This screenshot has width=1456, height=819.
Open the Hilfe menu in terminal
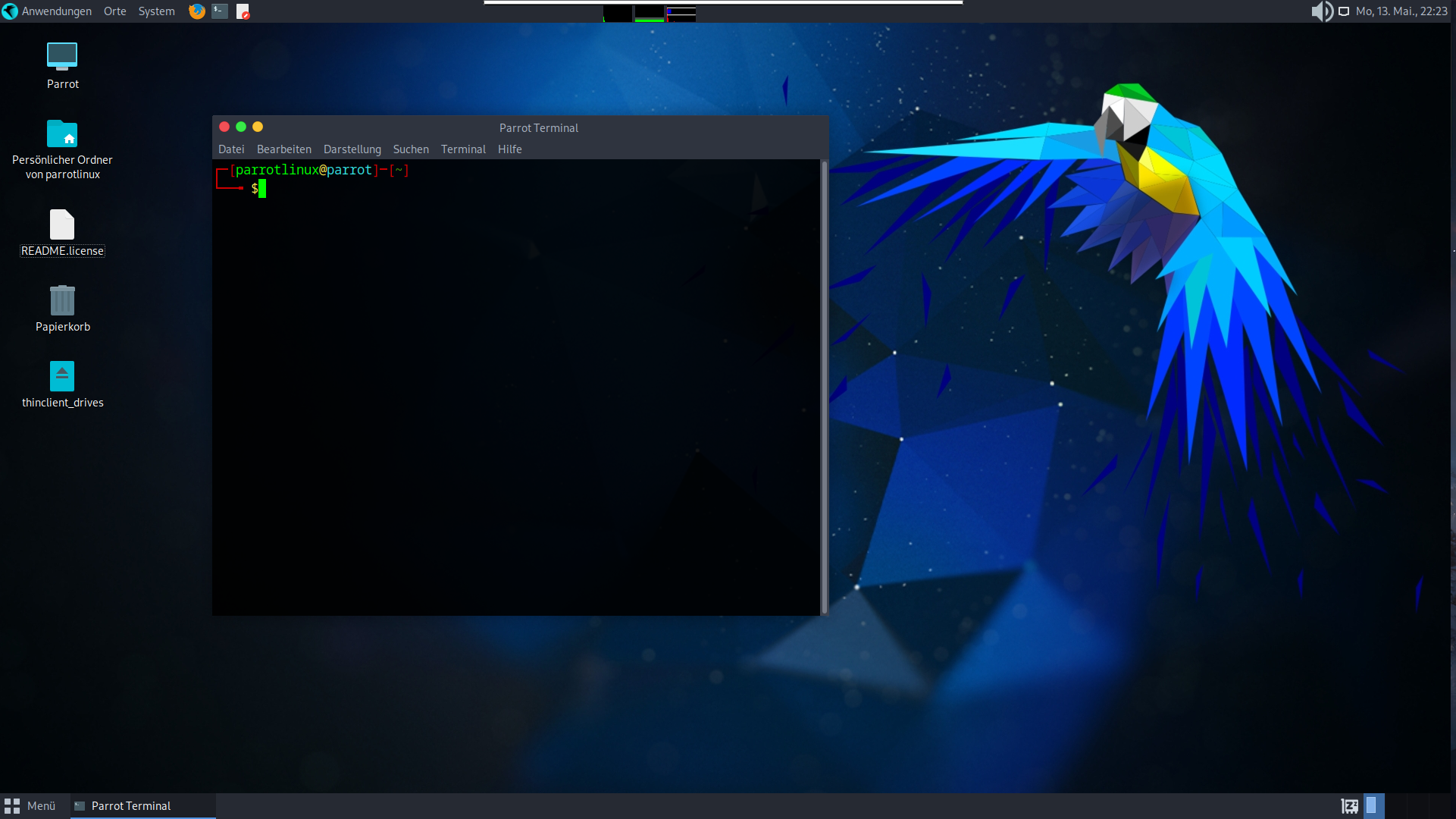click(x=509, y=149)
